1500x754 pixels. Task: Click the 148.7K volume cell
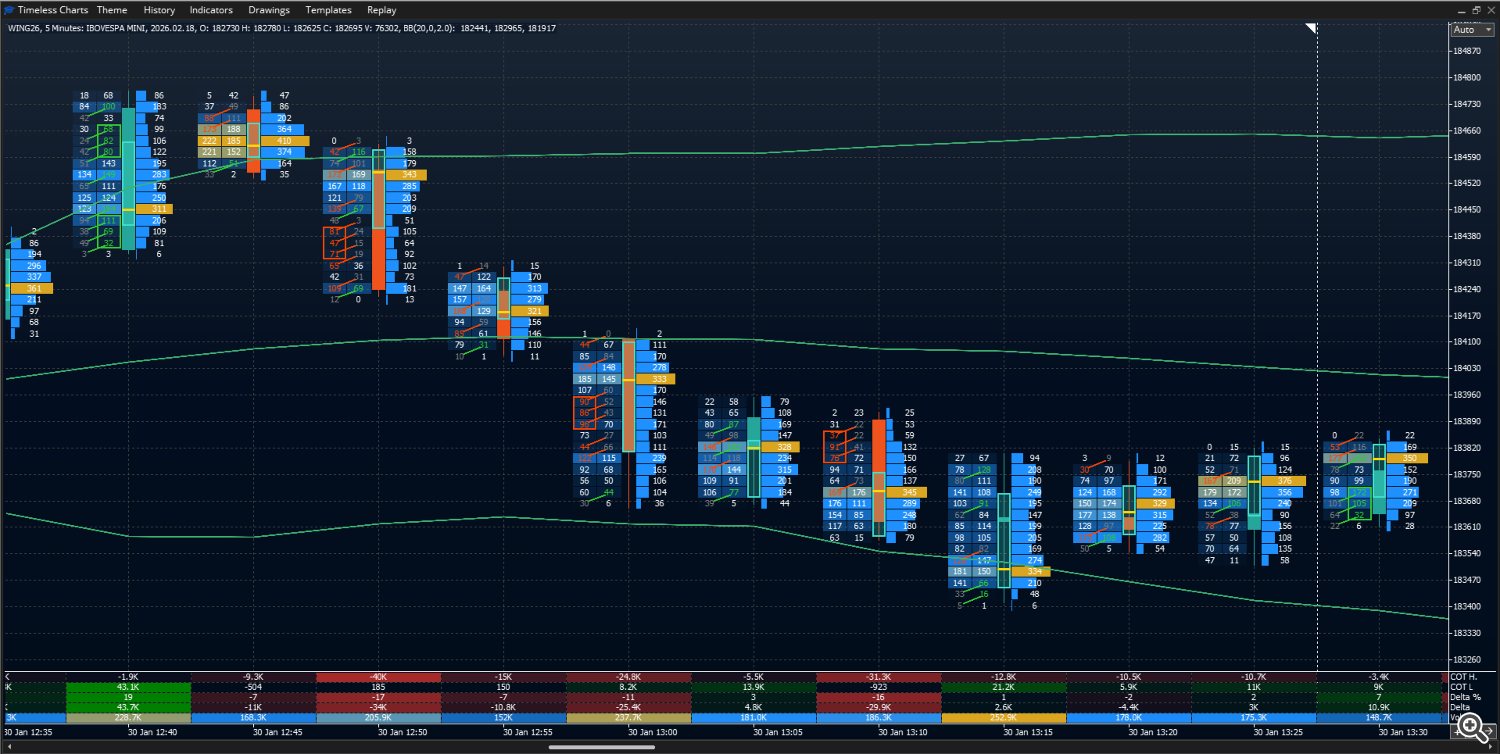[1379, 718]
